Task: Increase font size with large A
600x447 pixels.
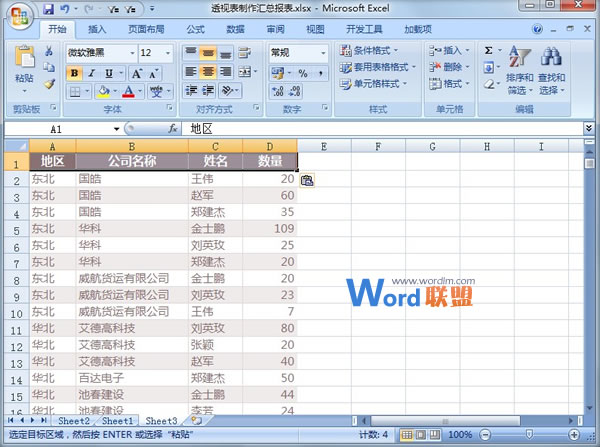Action: point(137,73)
